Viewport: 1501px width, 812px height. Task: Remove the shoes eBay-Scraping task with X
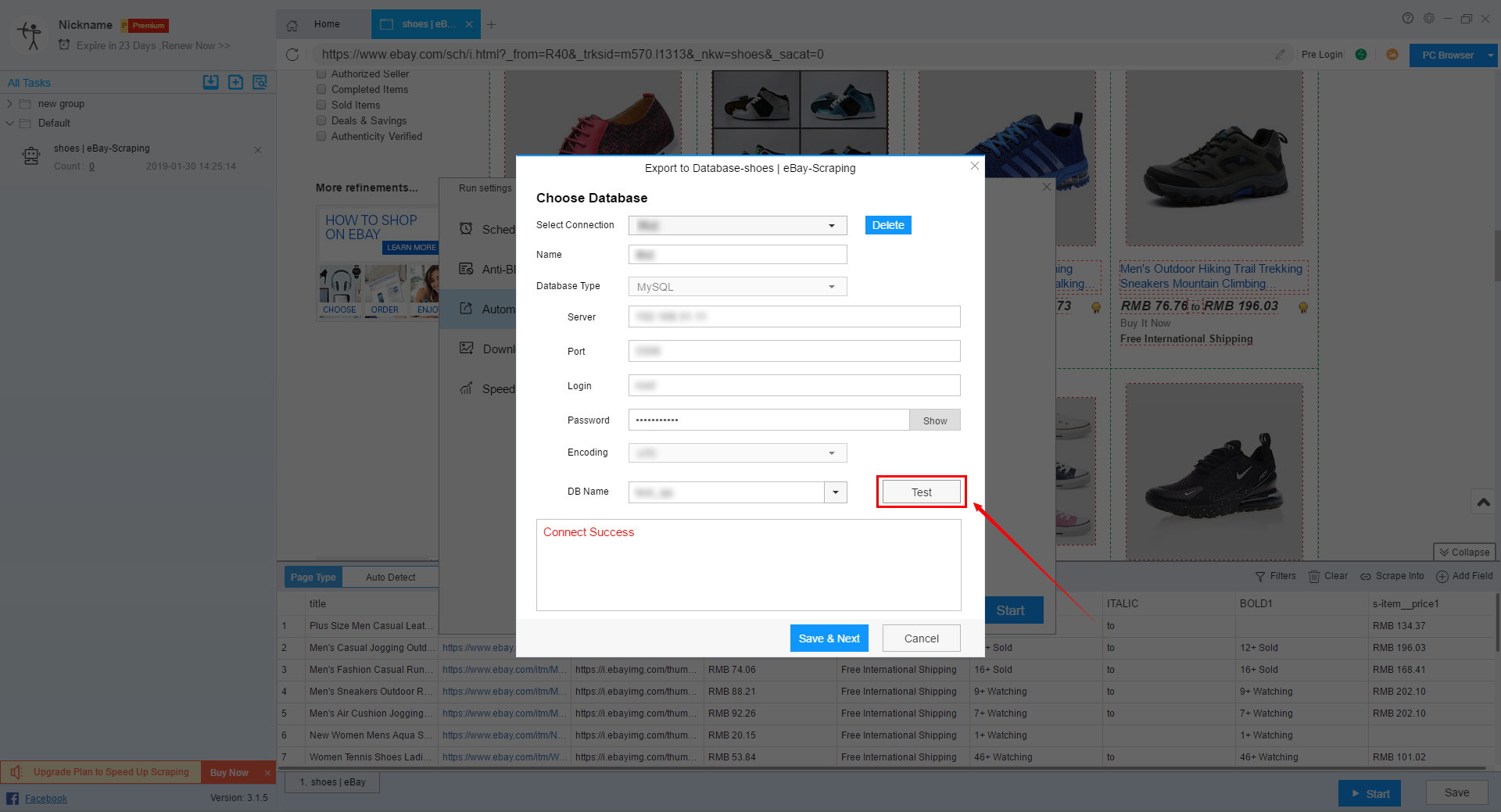(x=258, y=150)
